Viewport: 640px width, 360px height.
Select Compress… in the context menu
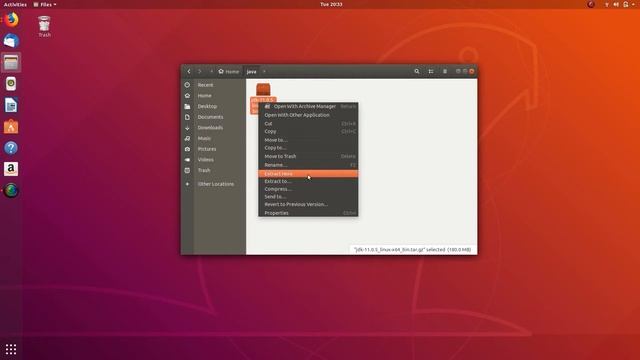point(308,189)
